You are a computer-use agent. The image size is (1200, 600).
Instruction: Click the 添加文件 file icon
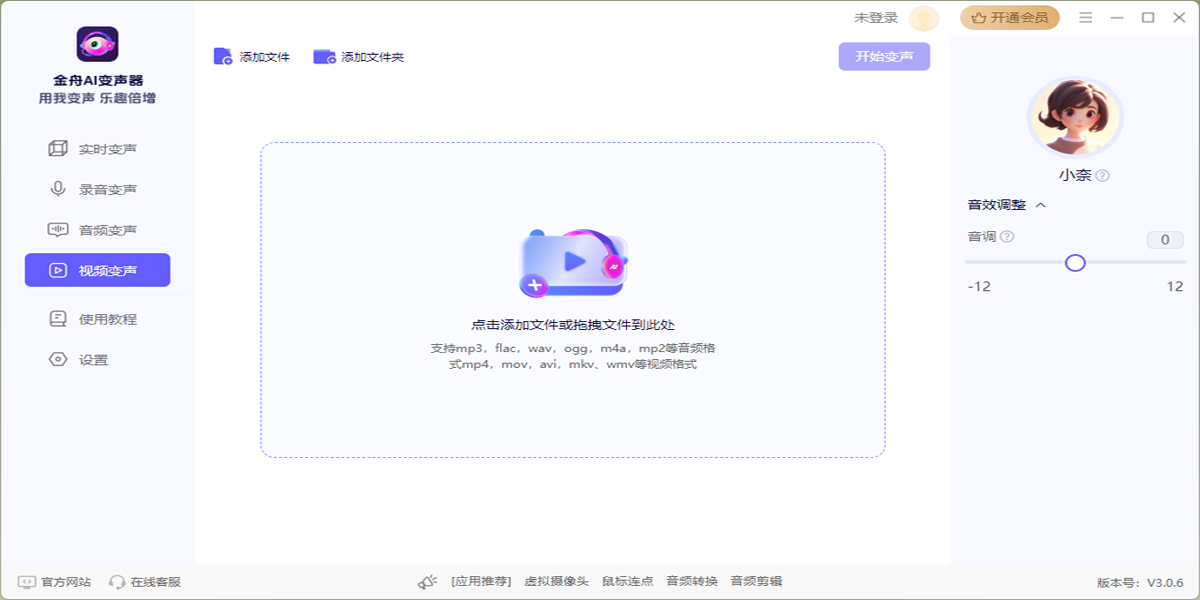[223, 57]
